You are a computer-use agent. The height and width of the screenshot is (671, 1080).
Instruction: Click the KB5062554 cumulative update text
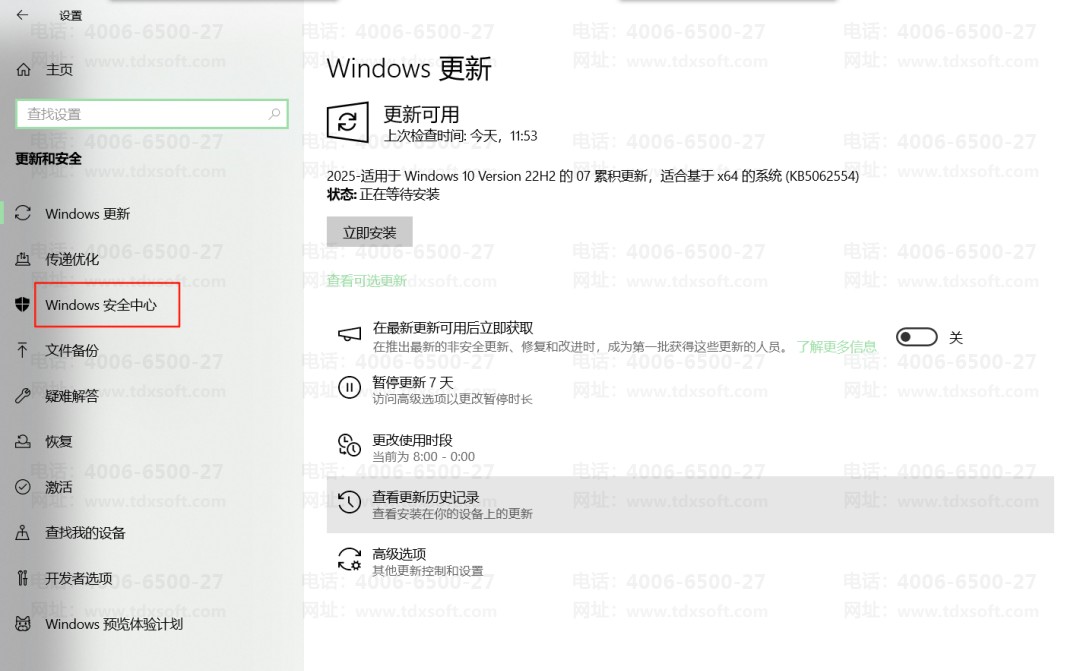[592, 176]
